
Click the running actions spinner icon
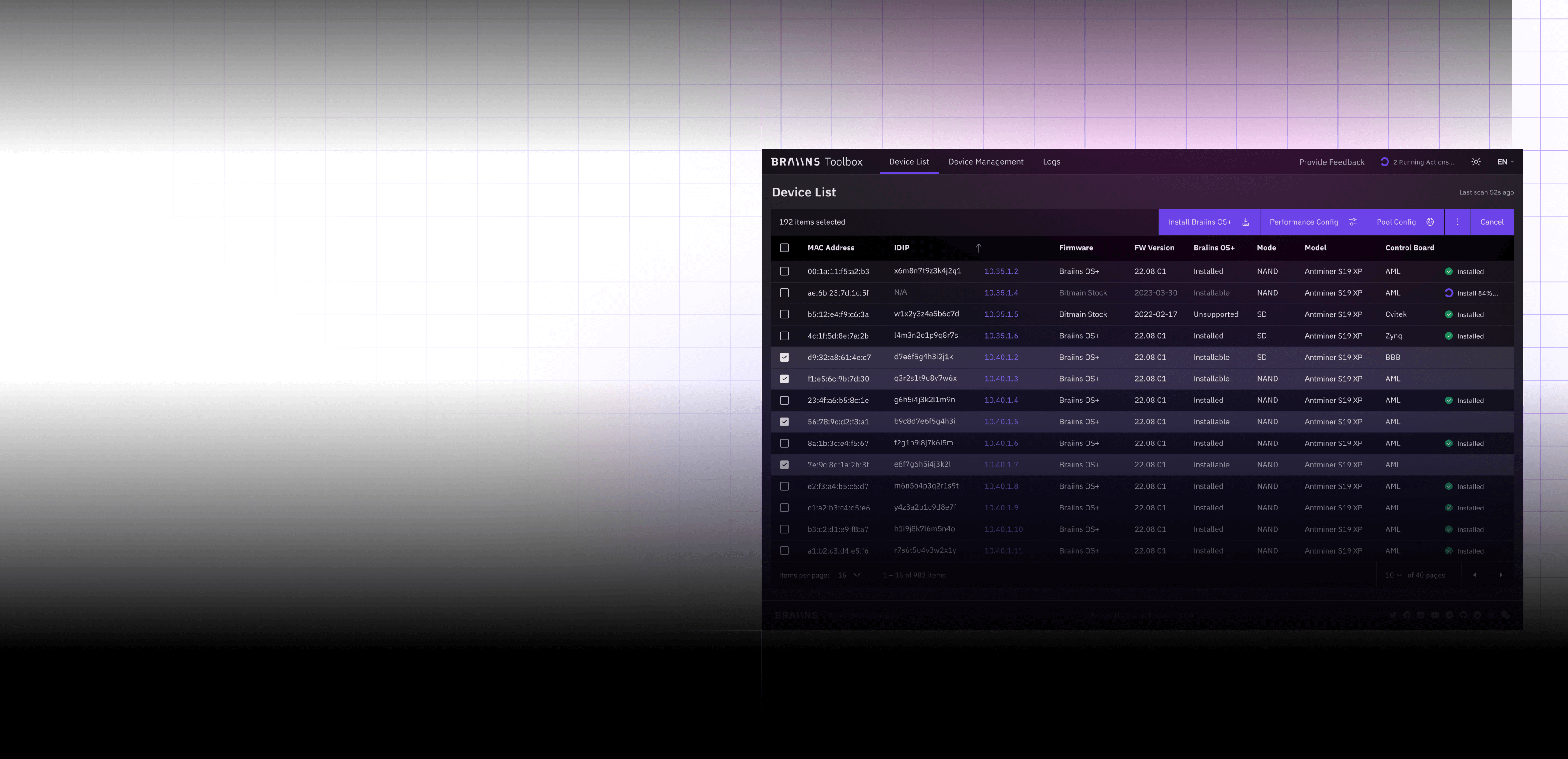(1384, 162)
